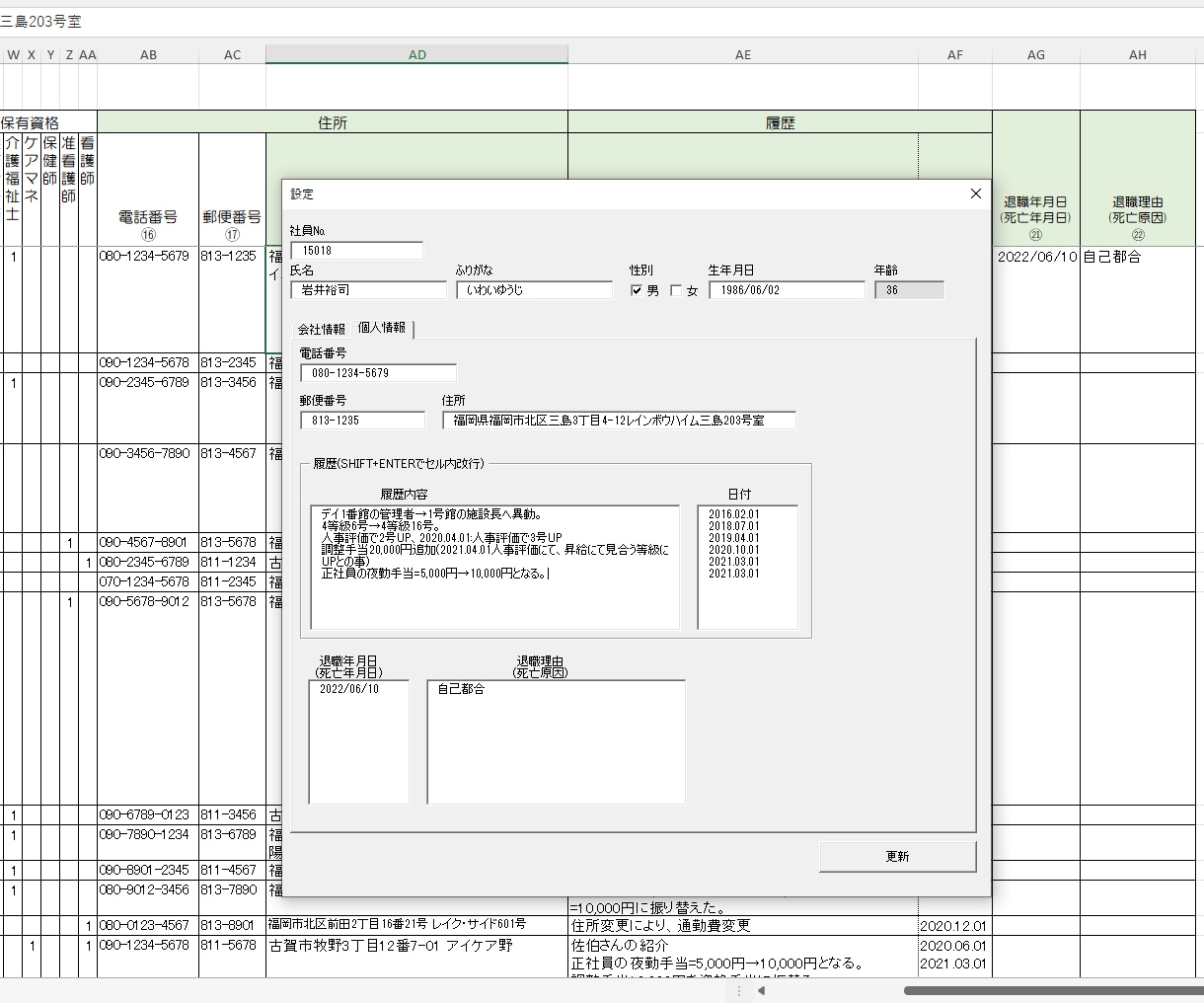Click the 電話番号 ⑯ header cell
Screen dimensions: 1204x1003
[148, 190]
